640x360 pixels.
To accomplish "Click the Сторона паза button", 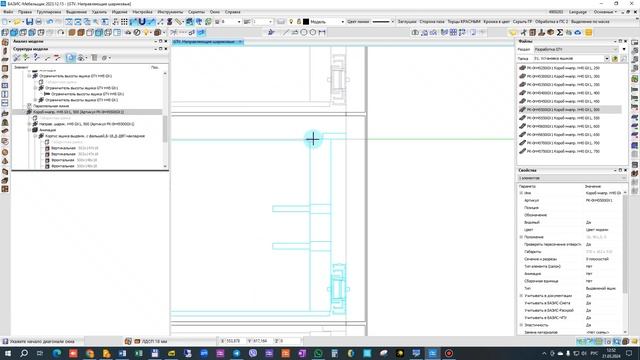I will pyautogui.click(x=432, y=22).
